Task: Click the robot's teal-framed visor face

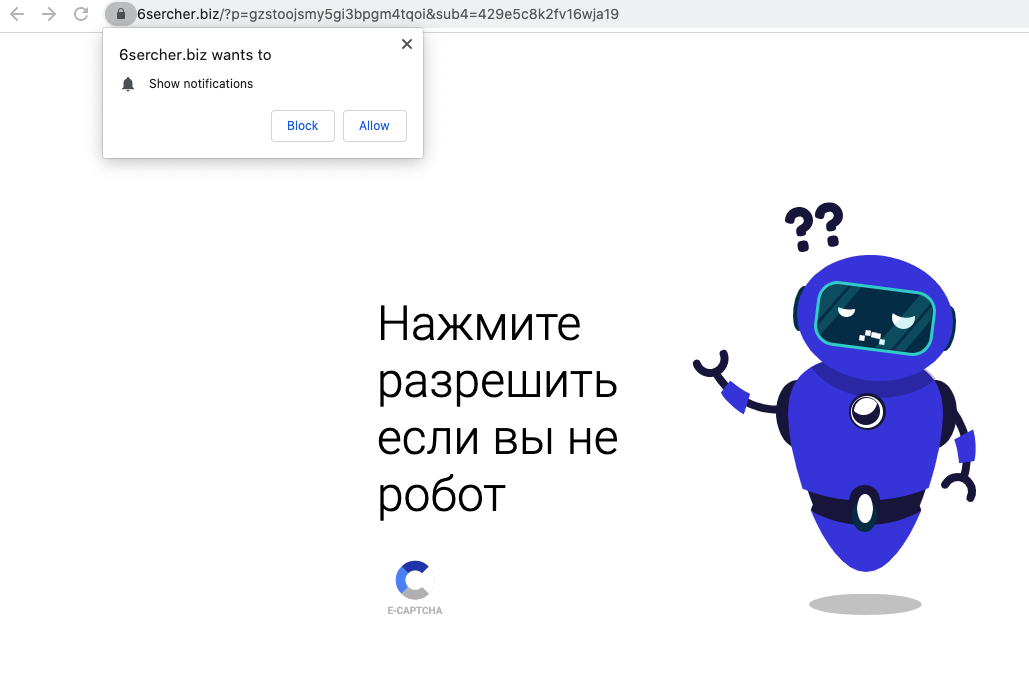Action: point(874,319)
